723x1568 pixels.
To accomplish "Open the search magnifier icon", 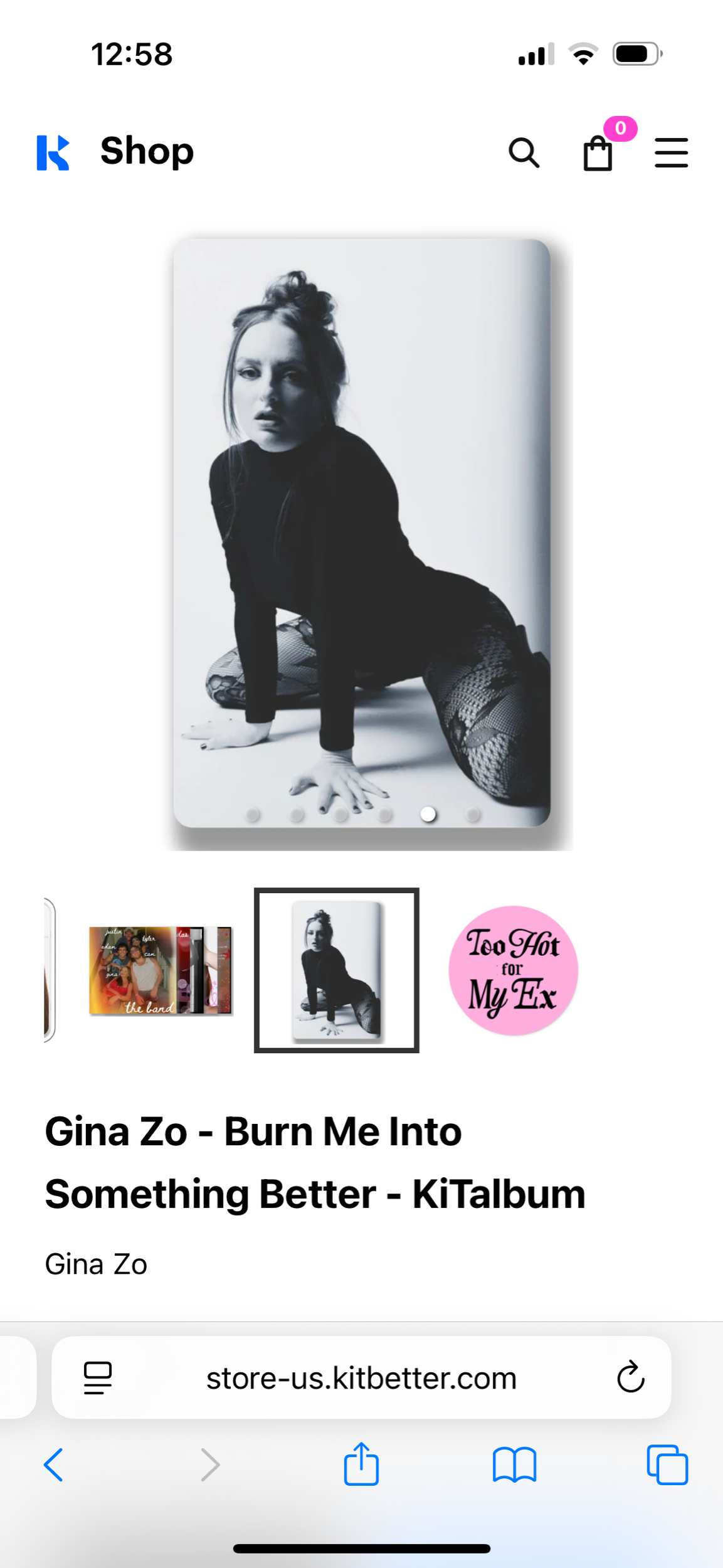I will point(524,152).
